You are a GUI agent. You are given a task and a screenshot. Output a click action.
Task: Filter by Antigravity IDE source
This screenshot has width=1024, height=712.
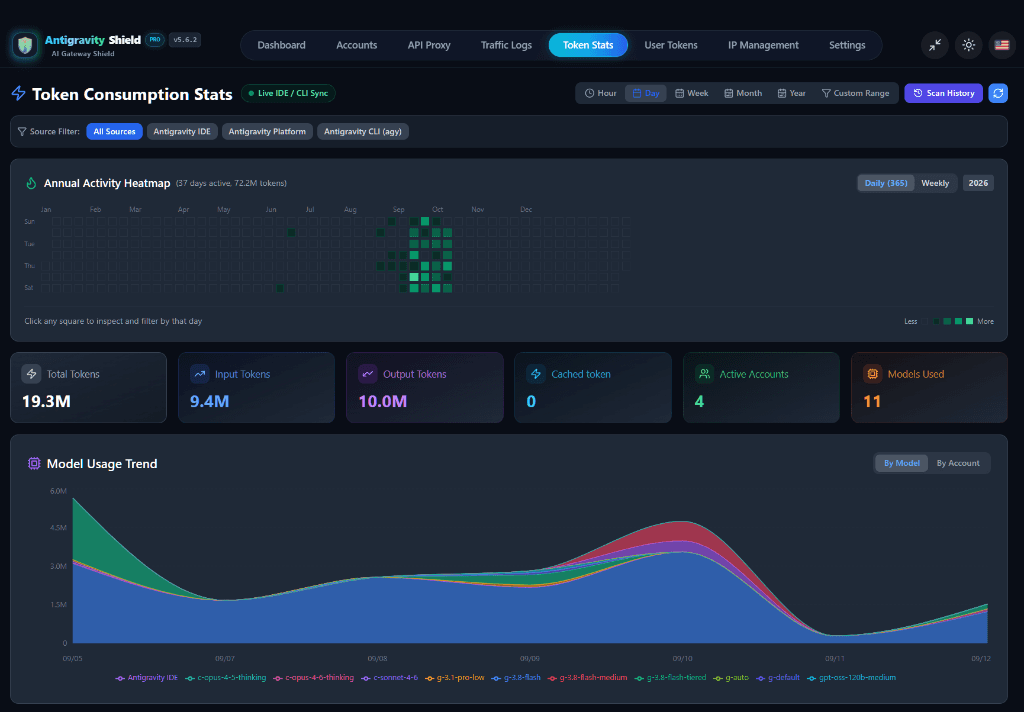click(182, 131)
